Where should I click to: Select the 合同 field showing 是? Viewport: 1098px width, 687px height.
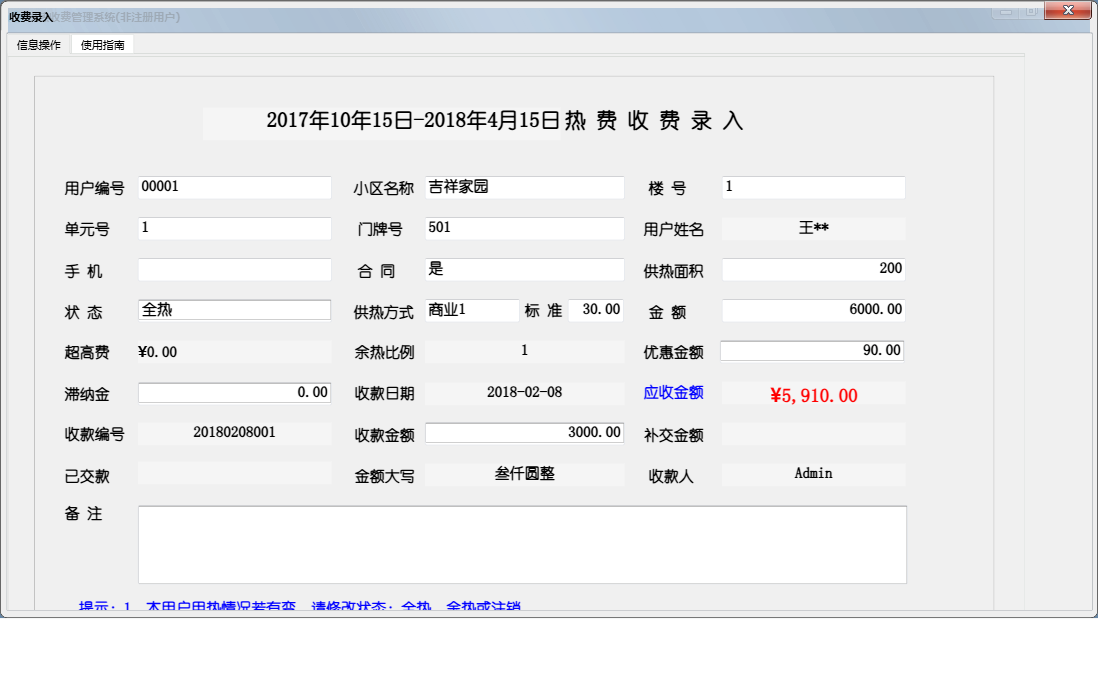click(524, 269)
